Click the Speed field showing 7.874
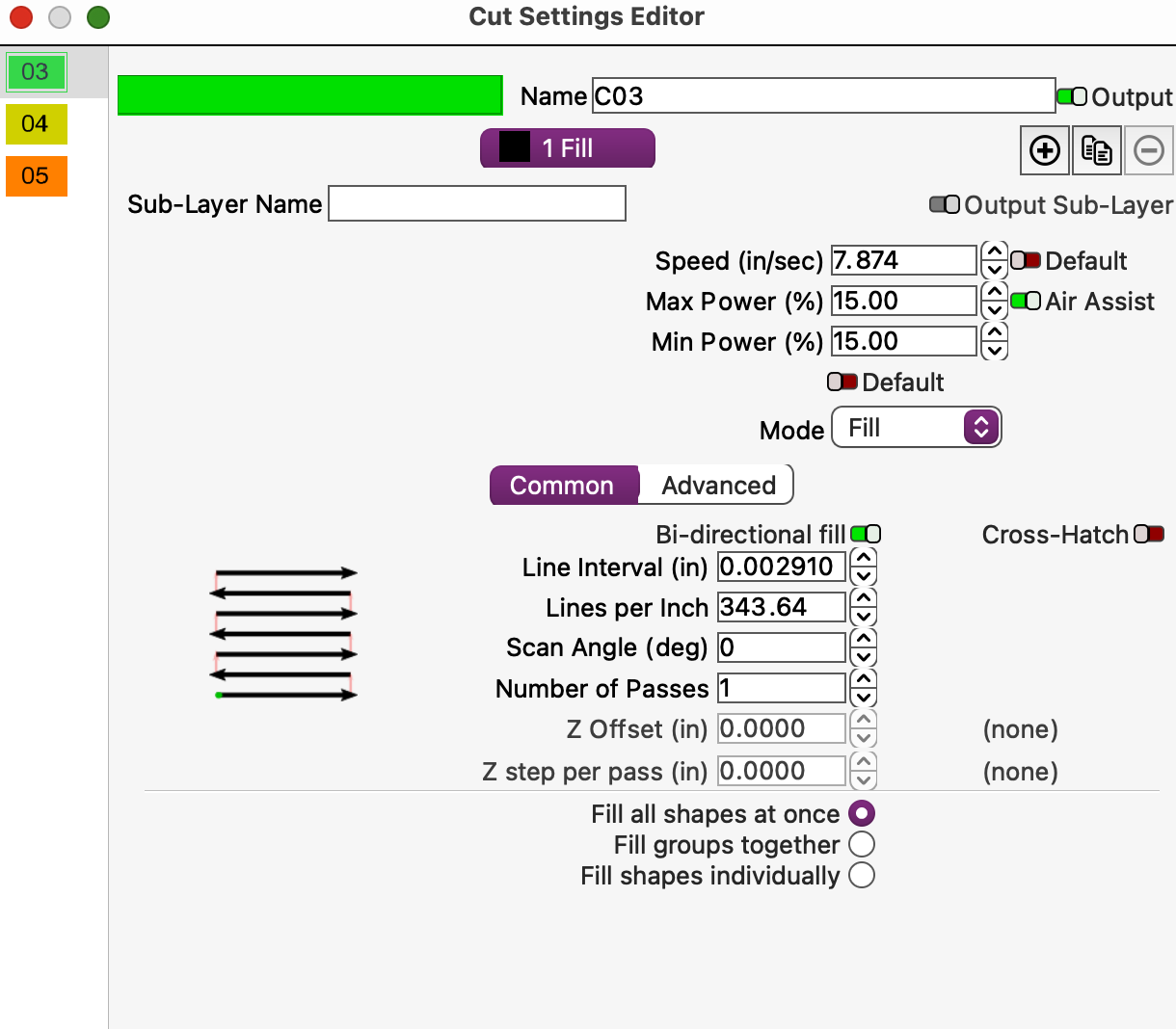This screenshot has height=1029, width=1176. [x=904, y=260]
